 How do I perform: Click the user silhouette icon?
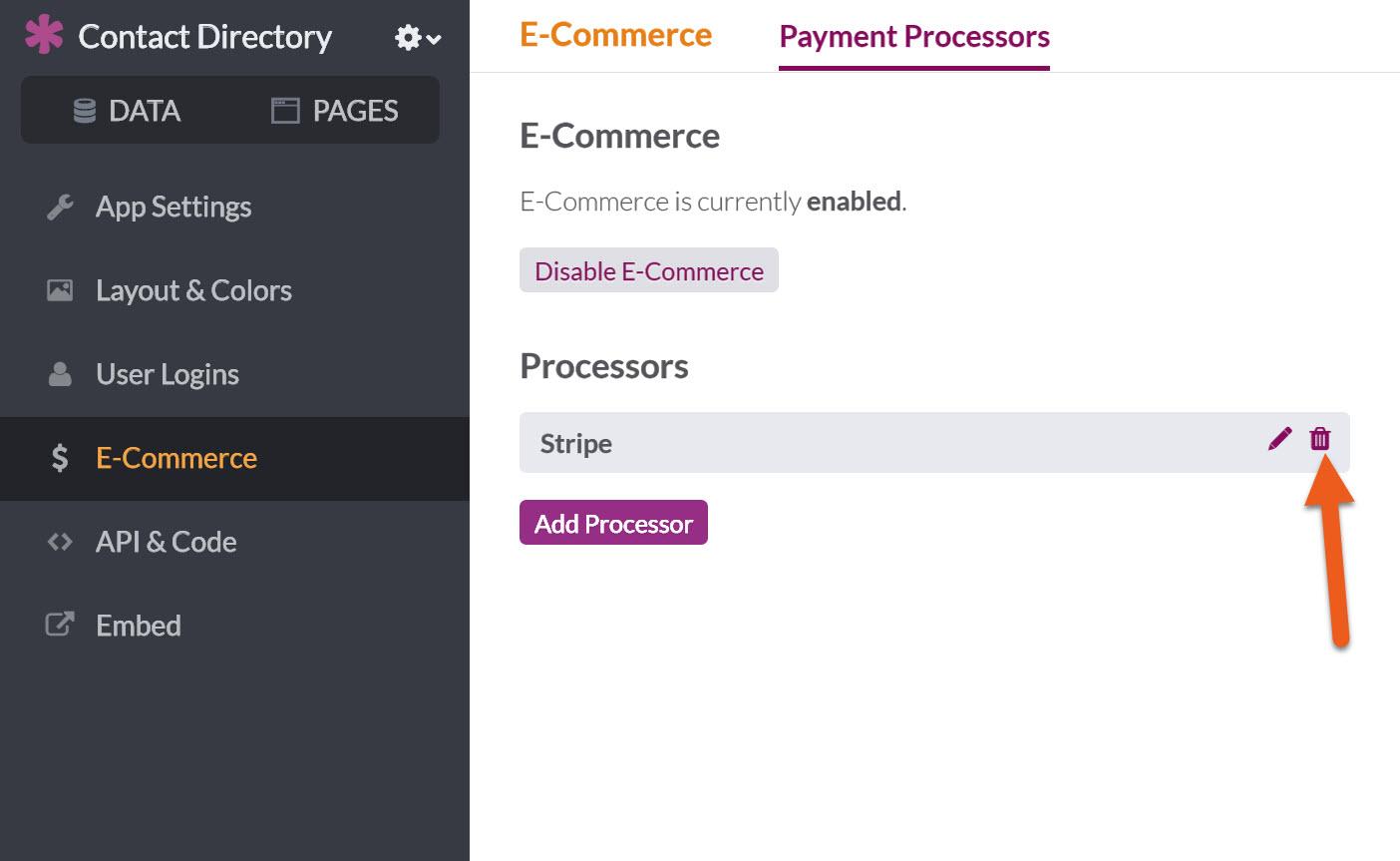tap(60, 374)
